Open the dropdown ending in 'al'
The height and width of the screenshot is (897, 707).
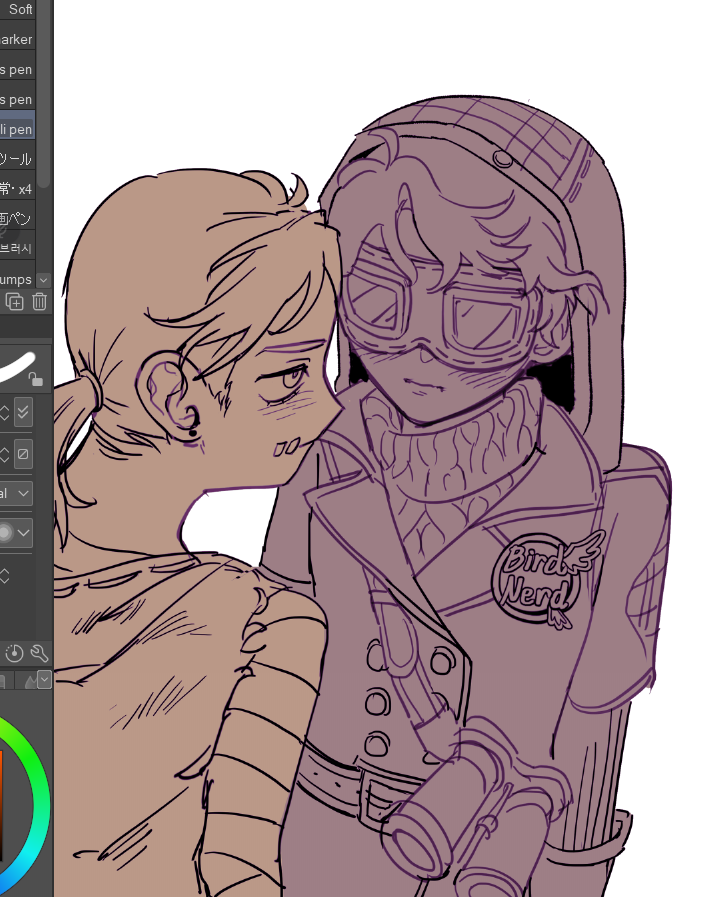coord(16,494)
